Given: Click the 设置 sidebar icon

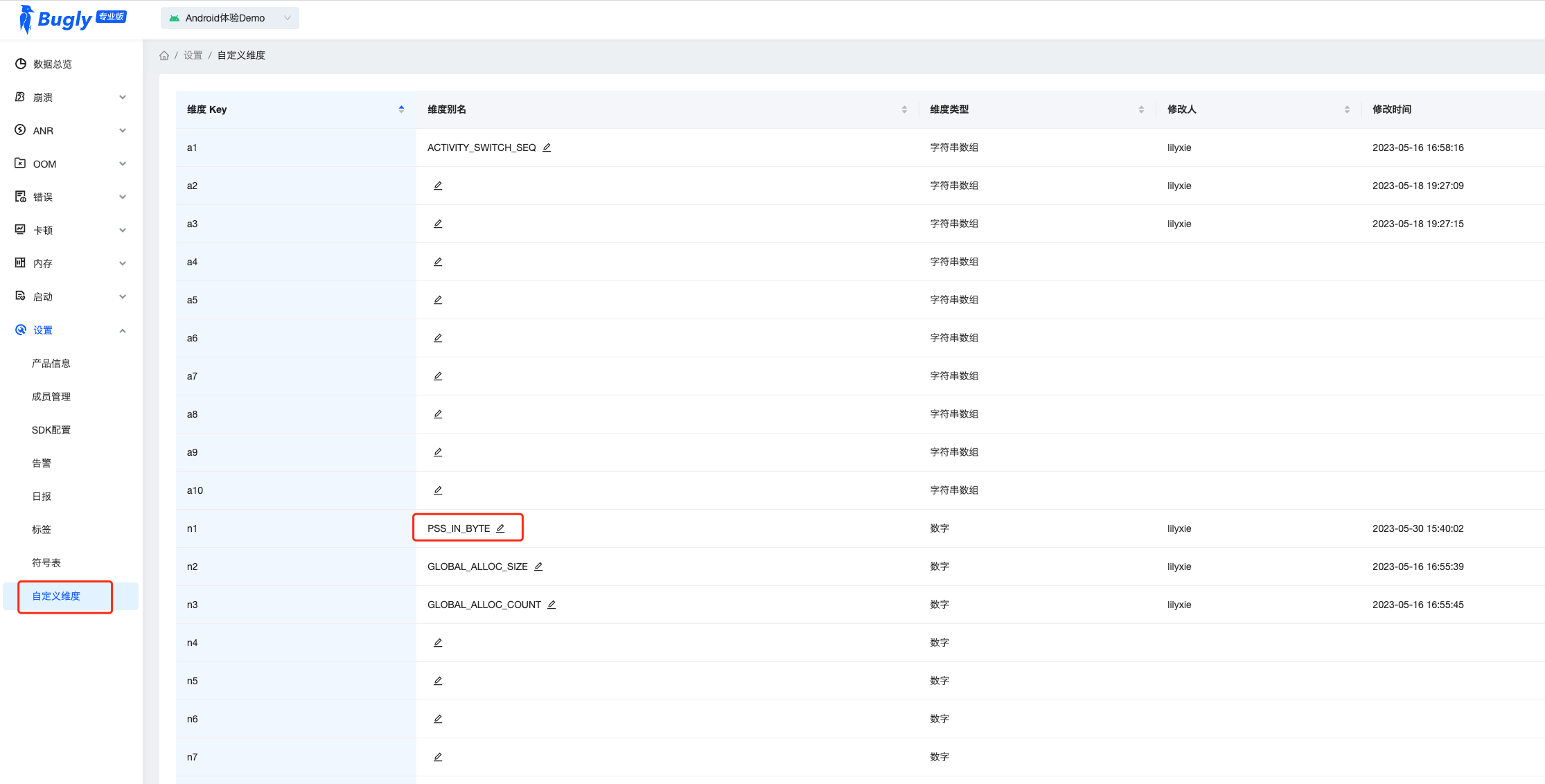Looking at the screenshot, I should coord(20,330).
